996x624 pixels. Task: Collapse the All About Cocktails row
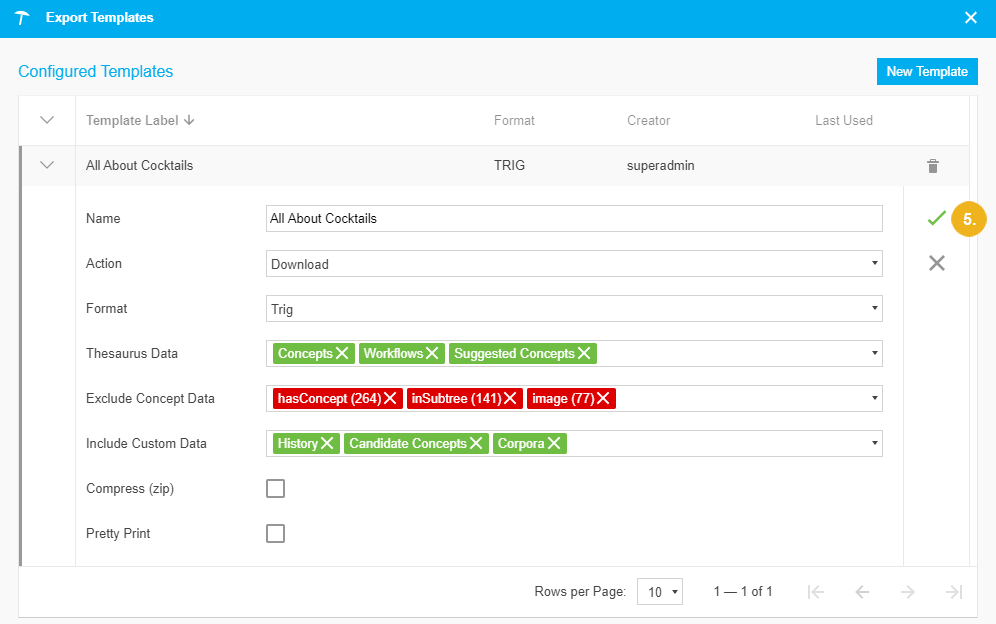point(47,166)
